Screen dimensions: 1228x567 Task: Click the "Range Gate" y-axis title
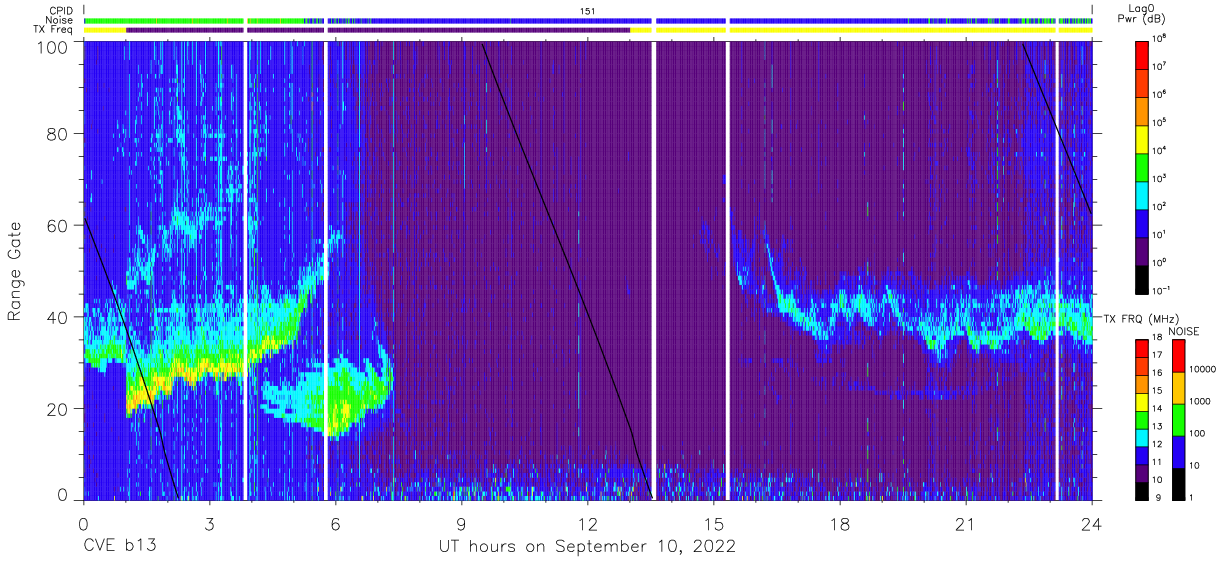15,271
